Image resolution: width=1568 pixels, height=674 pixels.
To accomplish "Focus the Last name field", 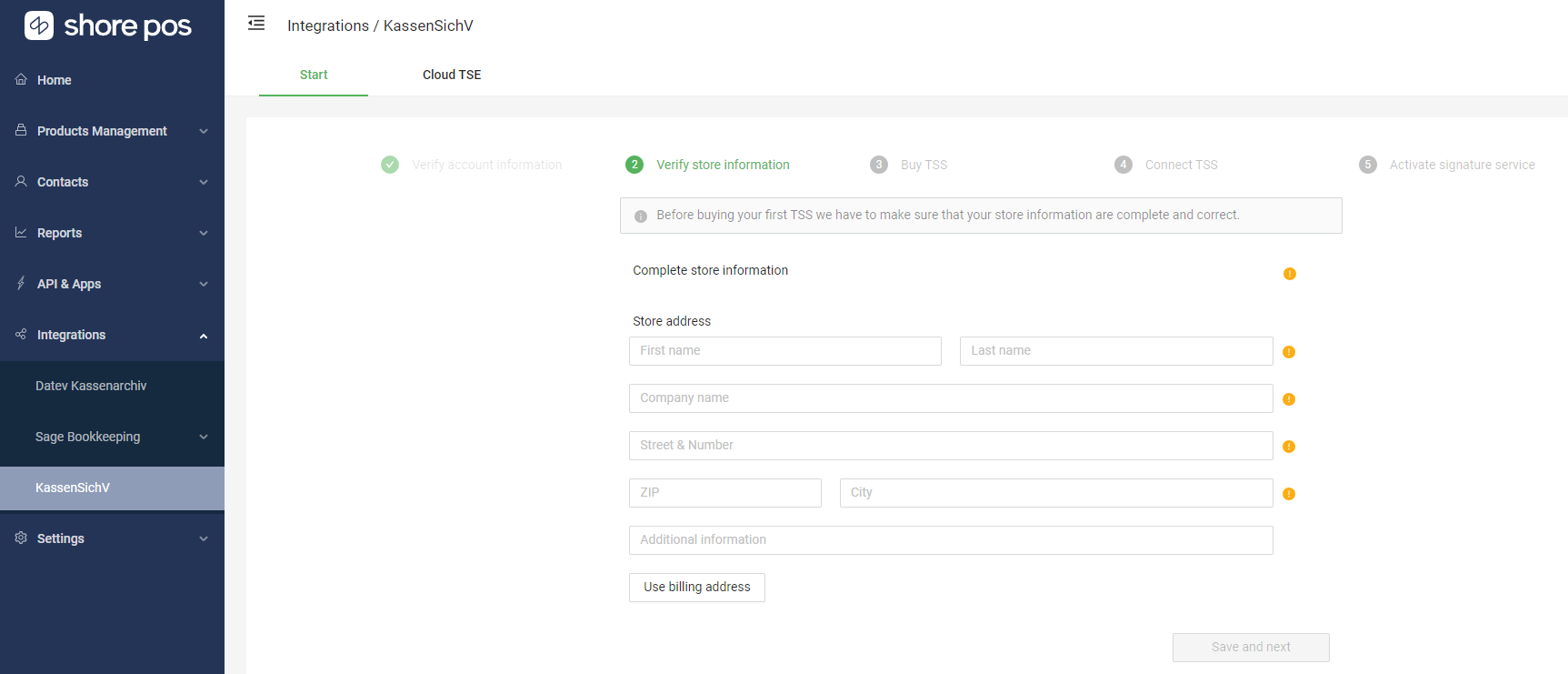I will click(x=1116, y=351).
